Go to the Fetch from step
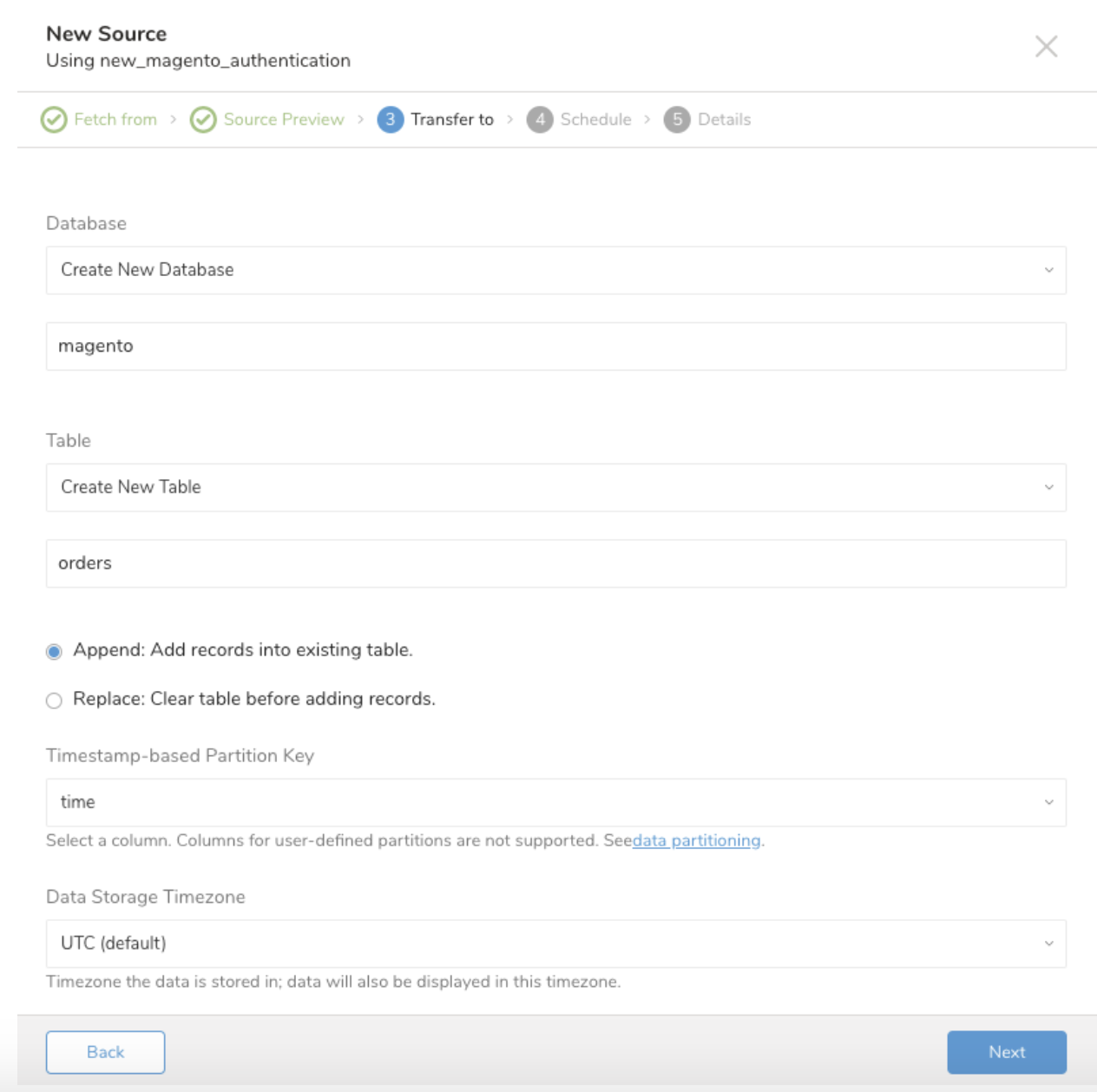This screenshot has height=1092, width=1097. click(x=115, y=120)
